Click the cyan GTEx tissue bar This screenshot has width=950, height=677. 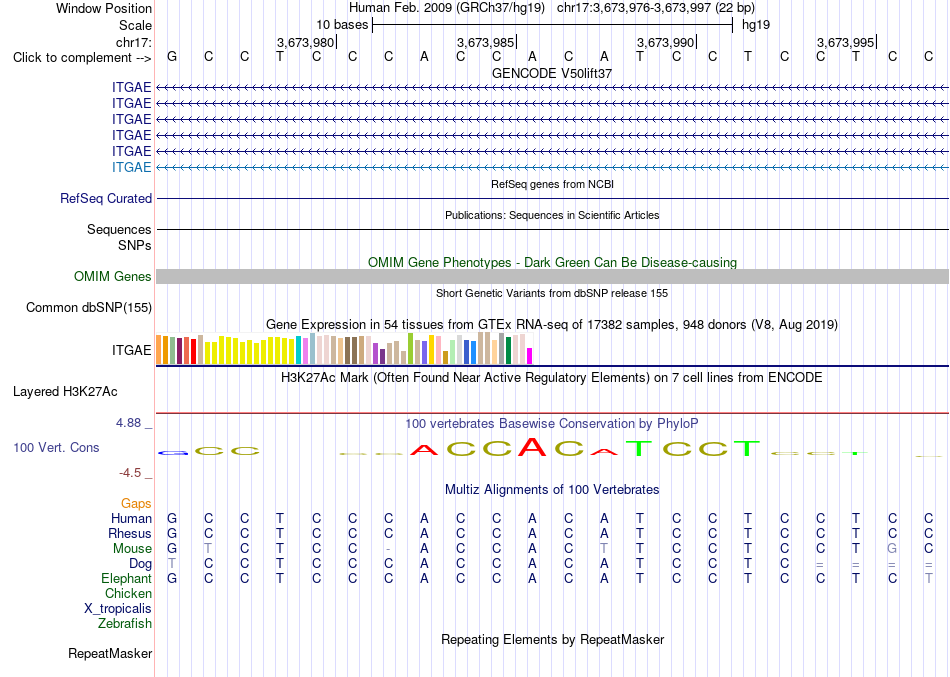point(298,350)
